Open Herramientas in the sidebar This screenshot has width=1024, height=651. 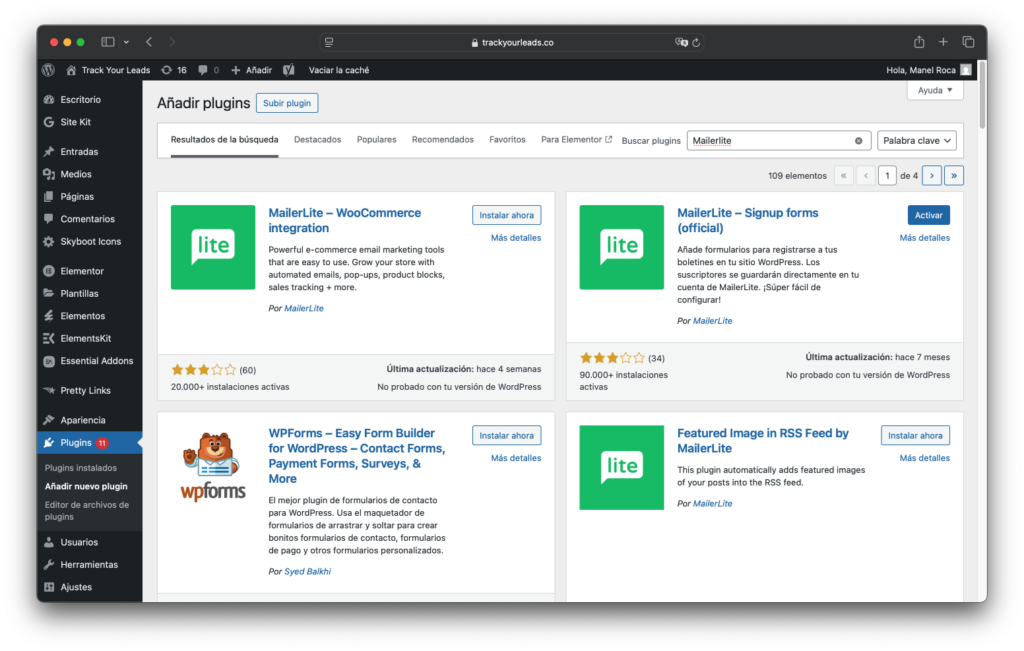(x=90, y=565)
